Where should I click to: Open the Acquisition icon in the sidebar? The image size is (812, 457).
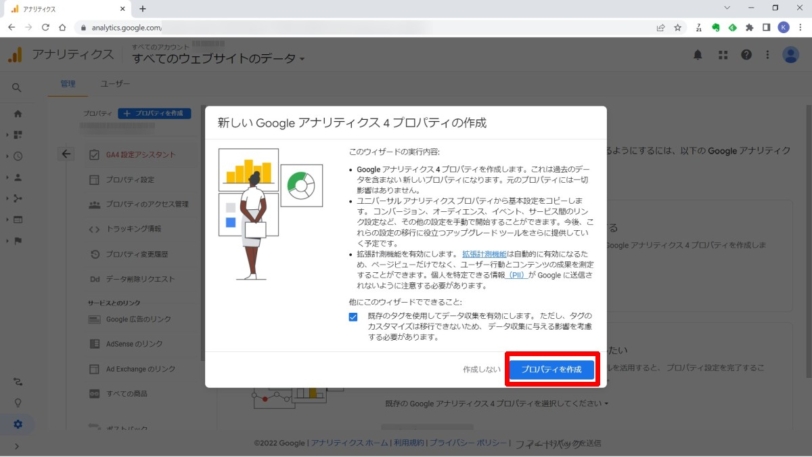pos(18,198)
